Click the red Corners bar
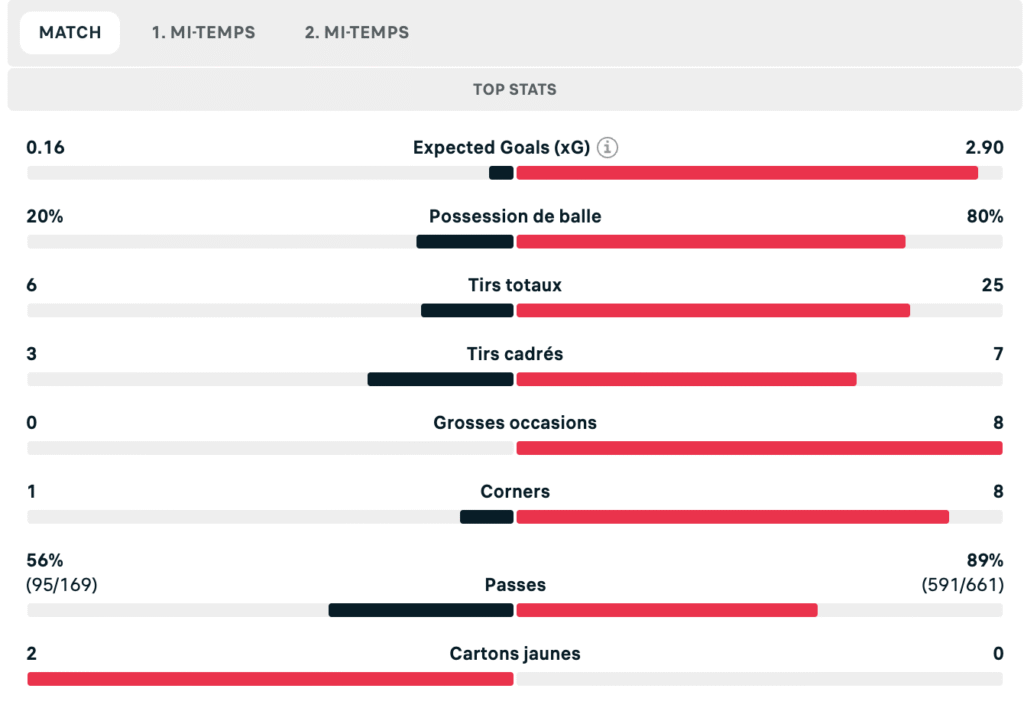Viewport: 1024px width, 708px height. coord(732,517)
